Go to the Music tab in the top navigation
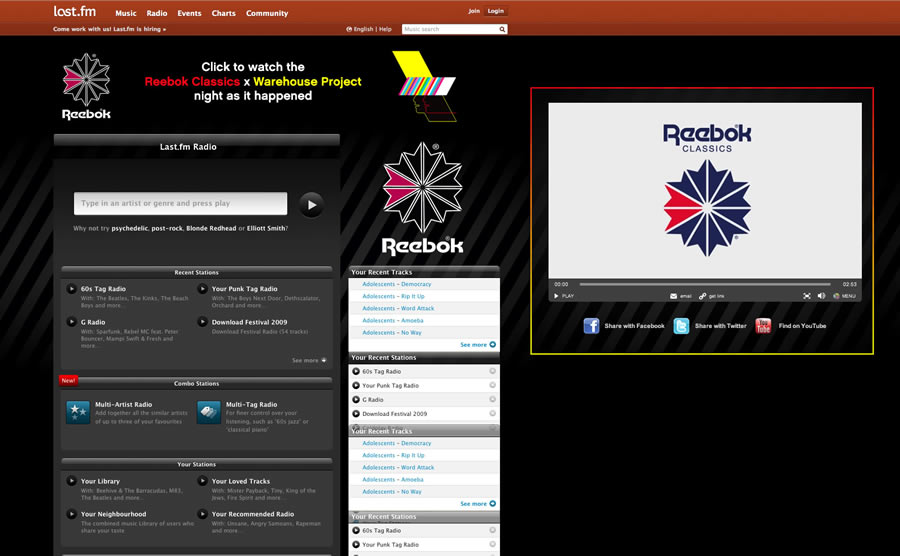The width and height of the screenshot is (900, 556). [x=126, y=13]
